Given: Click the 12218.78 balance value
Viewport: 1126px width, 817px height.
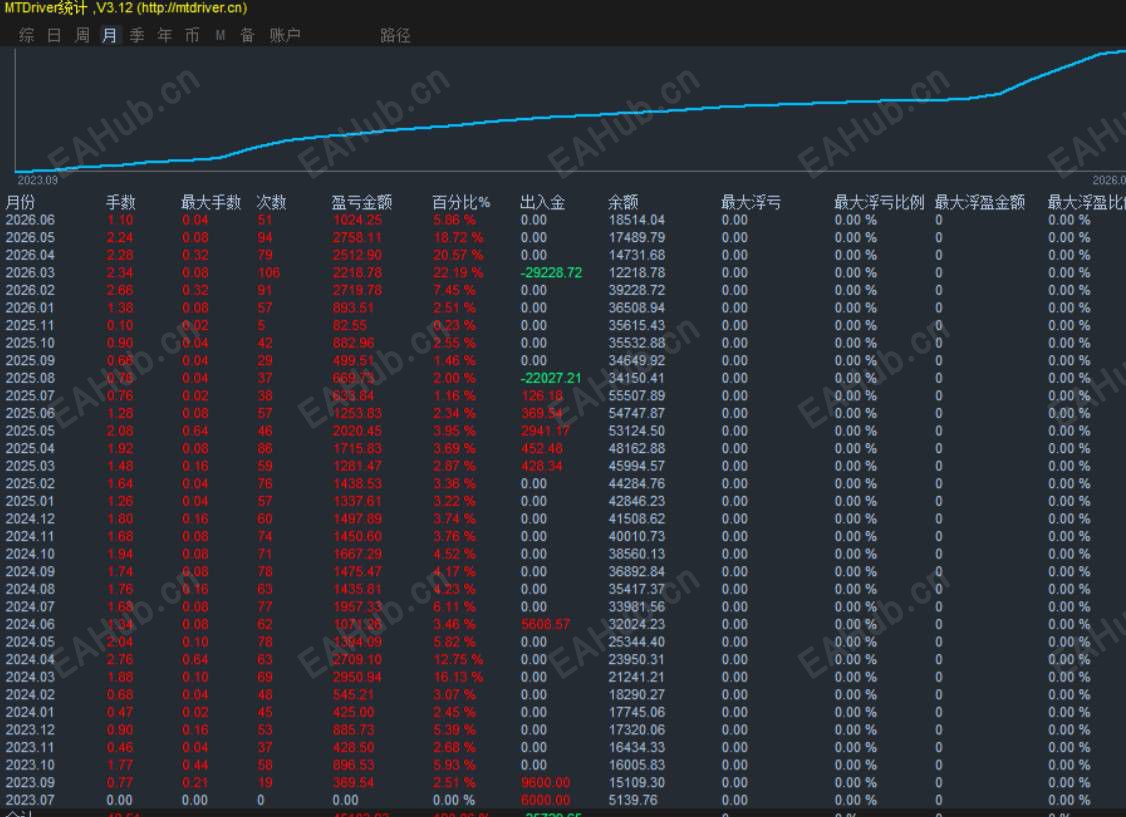Looking at the screenshot, I should pyautogui.click(x=637, y=273).
